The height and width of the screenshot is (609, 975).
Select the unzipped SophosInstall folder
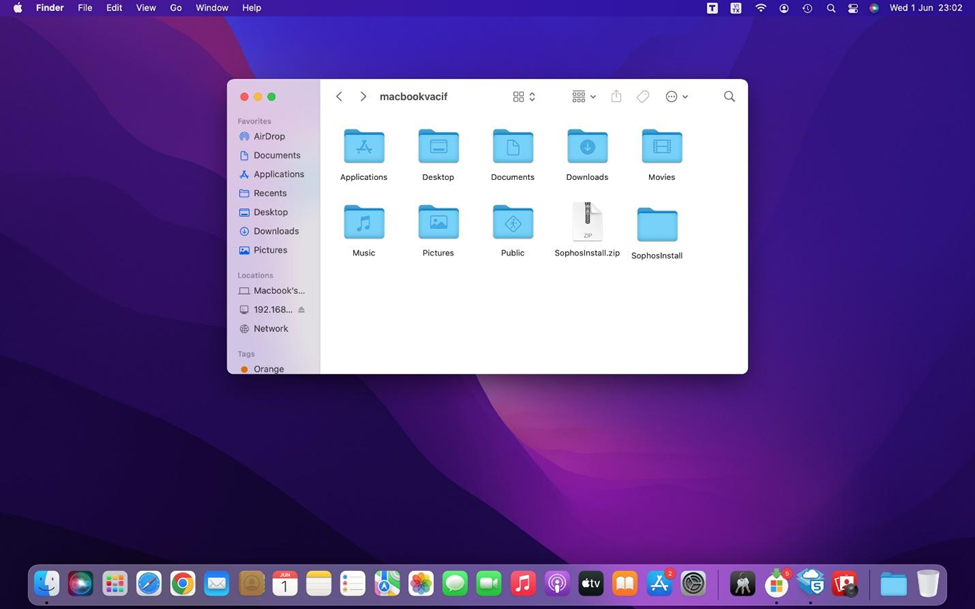click(x=657, y=225)
